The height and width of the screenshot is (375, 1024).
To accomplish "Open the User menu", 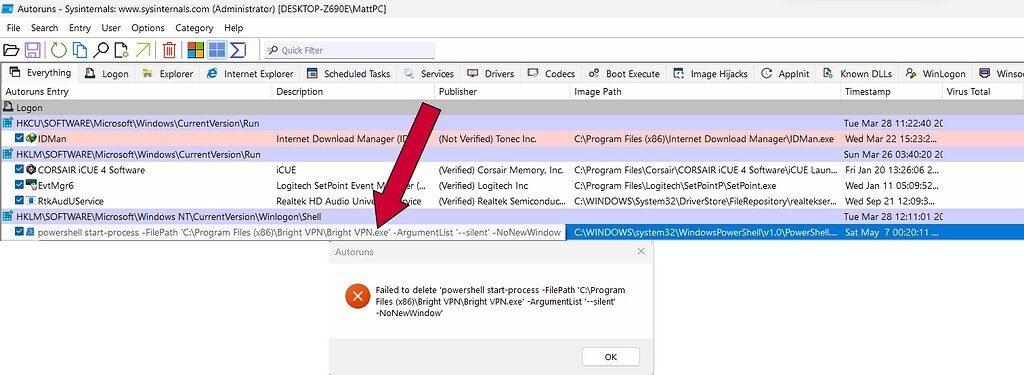I will coord(111,27).
